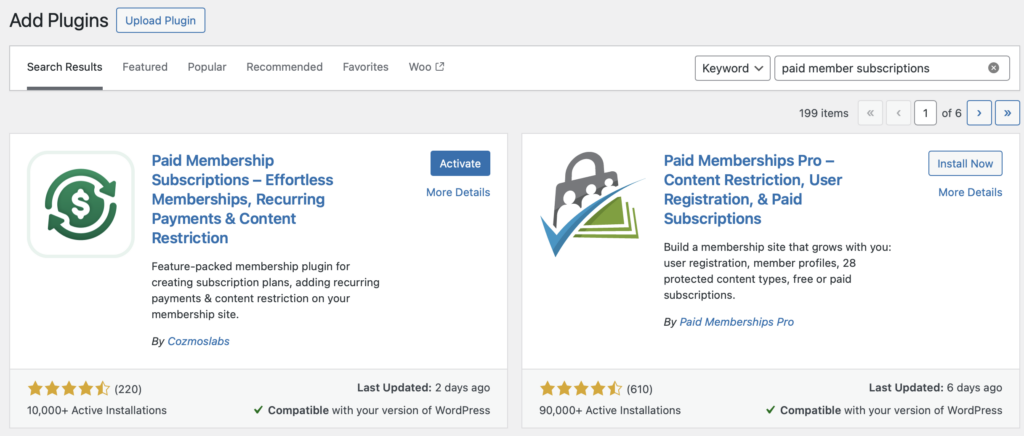
Task: Click the Compatible note under 6 days ago
Action: click(x=884, y=411)
